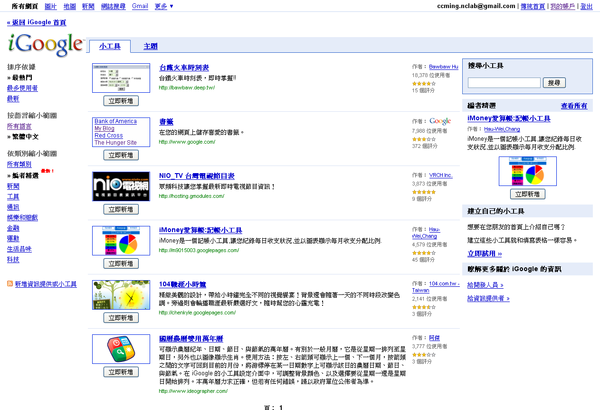Click the 登出 sign out link
This screenshot has height=410, width=600.
coord(586,6)
